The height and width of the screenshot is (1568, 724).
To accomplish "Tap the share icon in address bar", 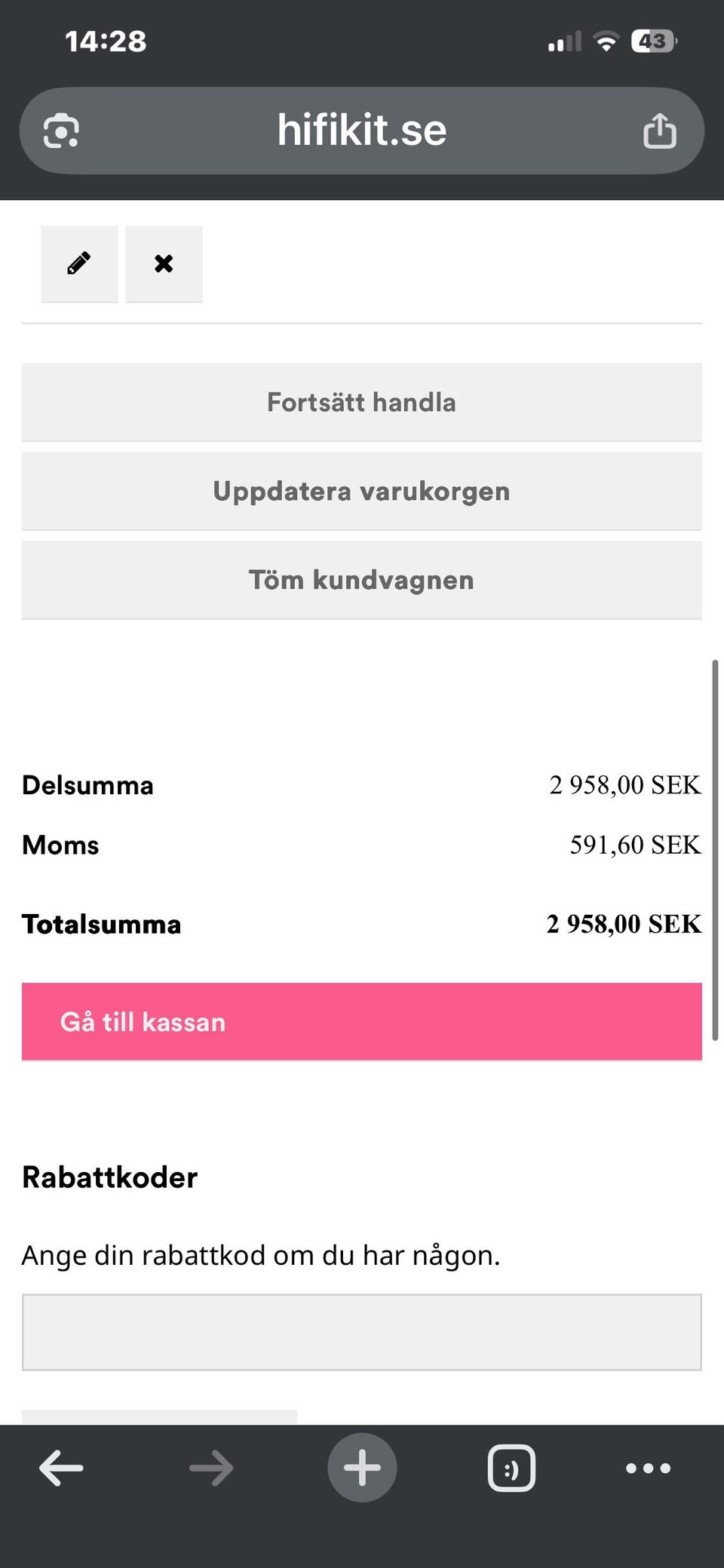I will 659,130.
